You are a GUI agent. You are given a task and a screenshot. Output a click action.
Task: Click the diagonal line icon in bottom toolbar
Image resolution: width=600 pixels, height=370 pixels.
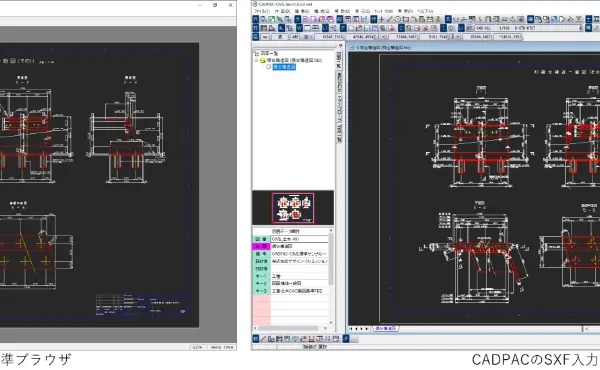[x=264, y=339]
